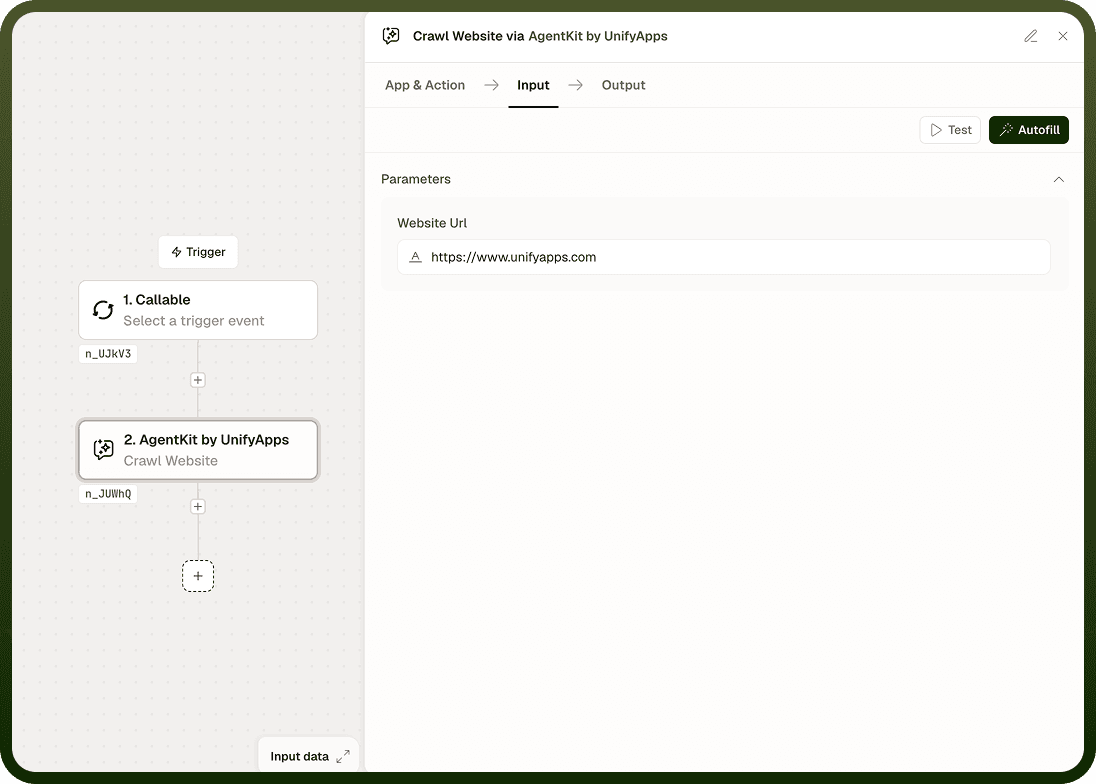Click the panel title Crawl Website via AgentKit

pos(540,36)
